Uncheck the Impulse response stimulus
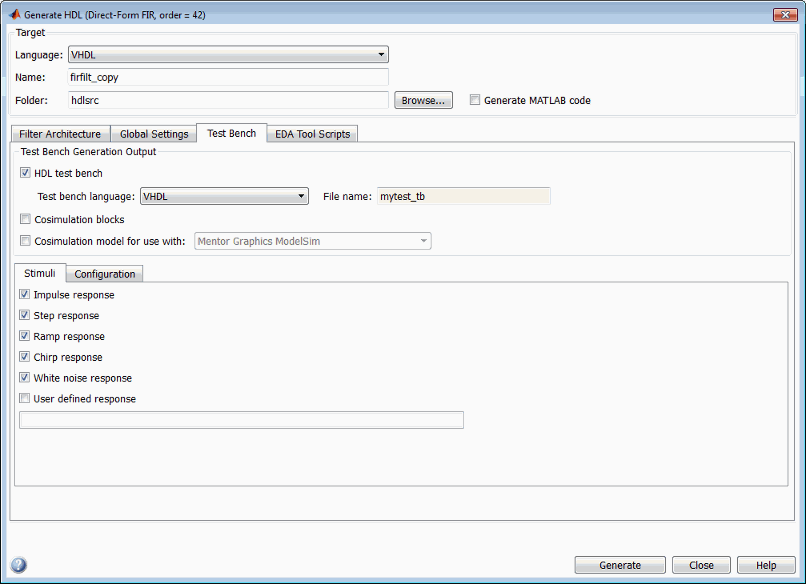 point(25,295)
